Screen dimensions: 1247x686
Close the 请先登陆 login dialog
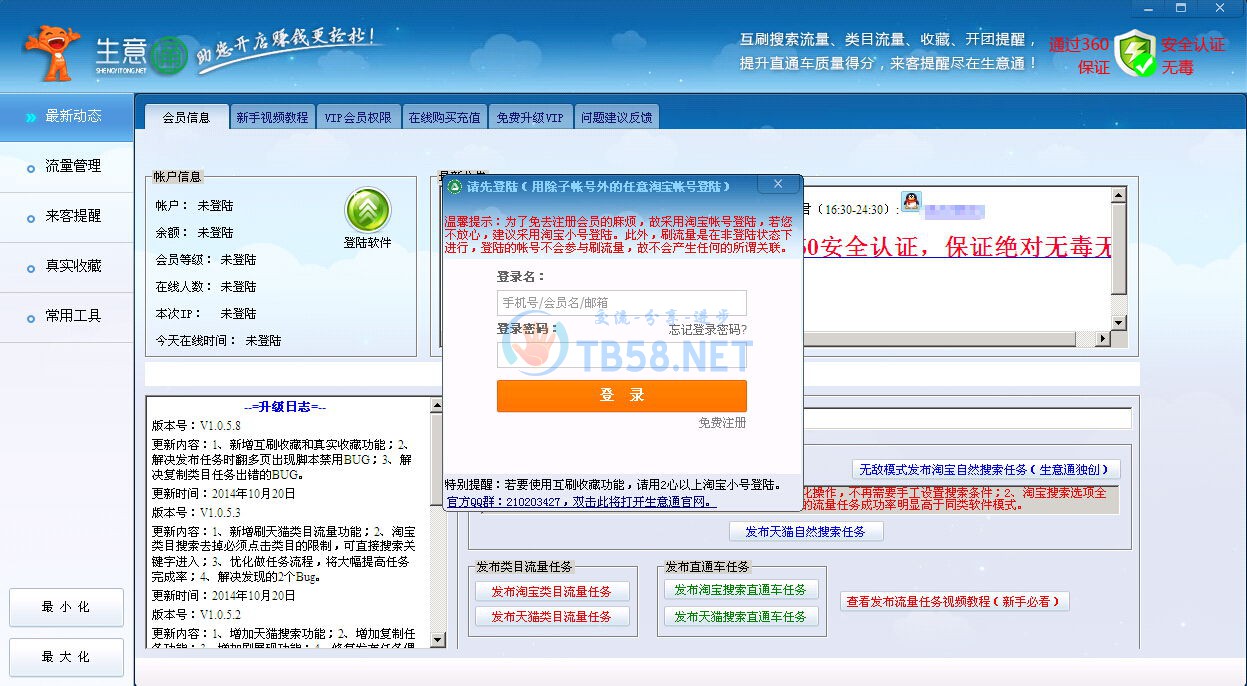click(x=778, y=185)
